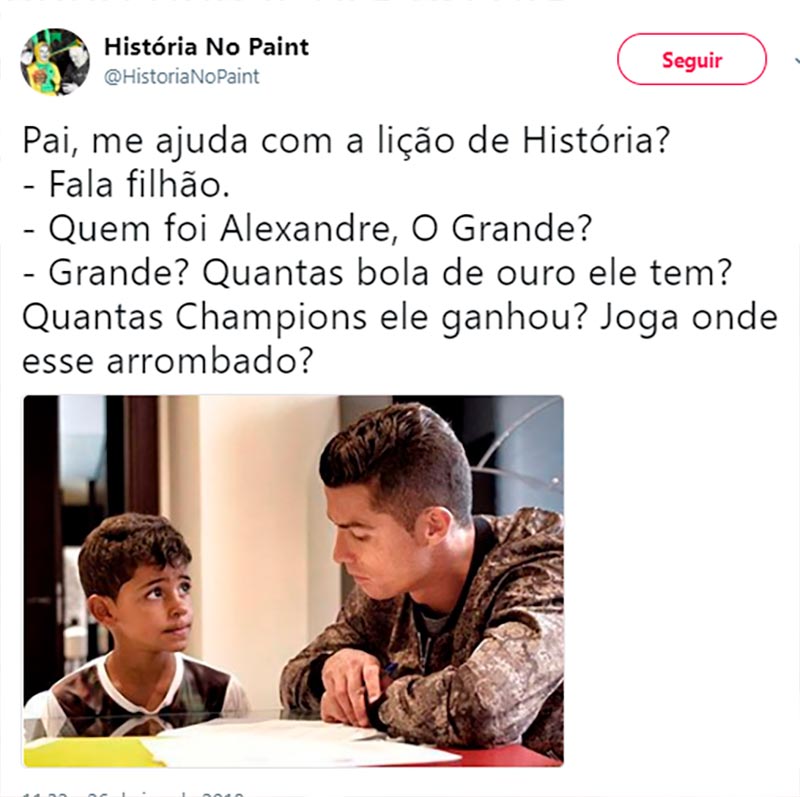Click the text 'Quantas bola de ouro ele tem?'
Screen dimensions: 800x797
coord(467,272)
